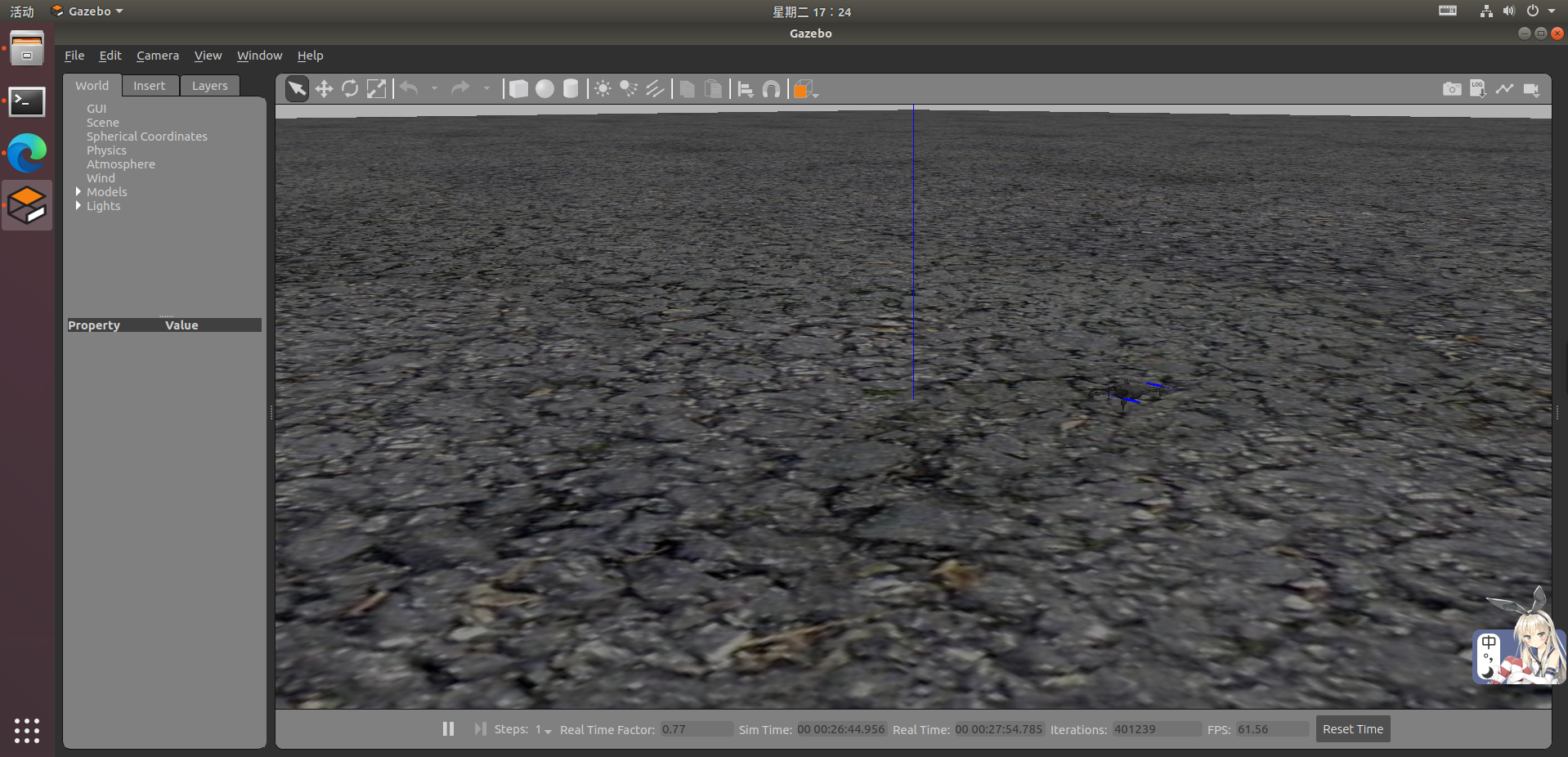This screenshot has width=1568, height=757.
Task: Expand the Models tree node
Action: coord(78,191)
